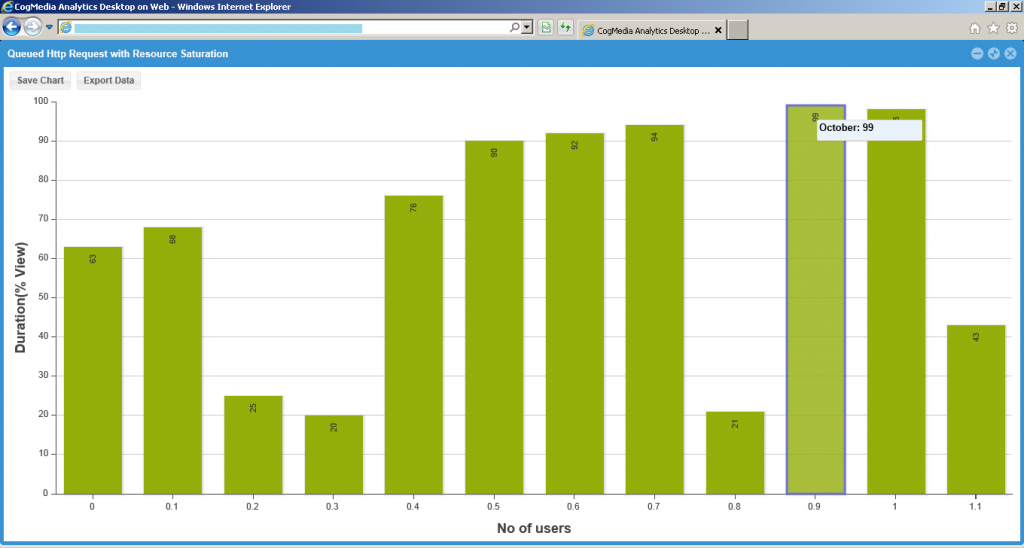
Task: Click the Save Chart button
Action: pyautogui.click(x=40, y=80)
